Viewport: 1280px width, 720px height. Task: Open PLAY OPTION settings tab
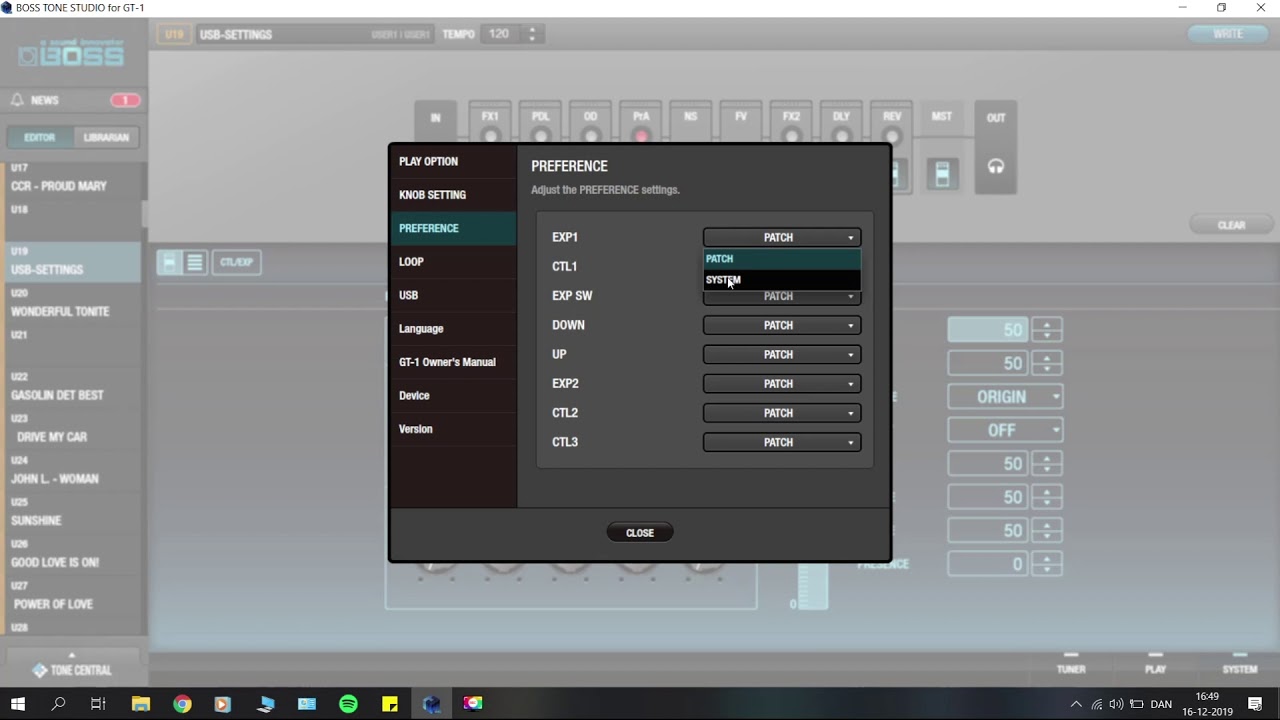[x=453, y=161]
